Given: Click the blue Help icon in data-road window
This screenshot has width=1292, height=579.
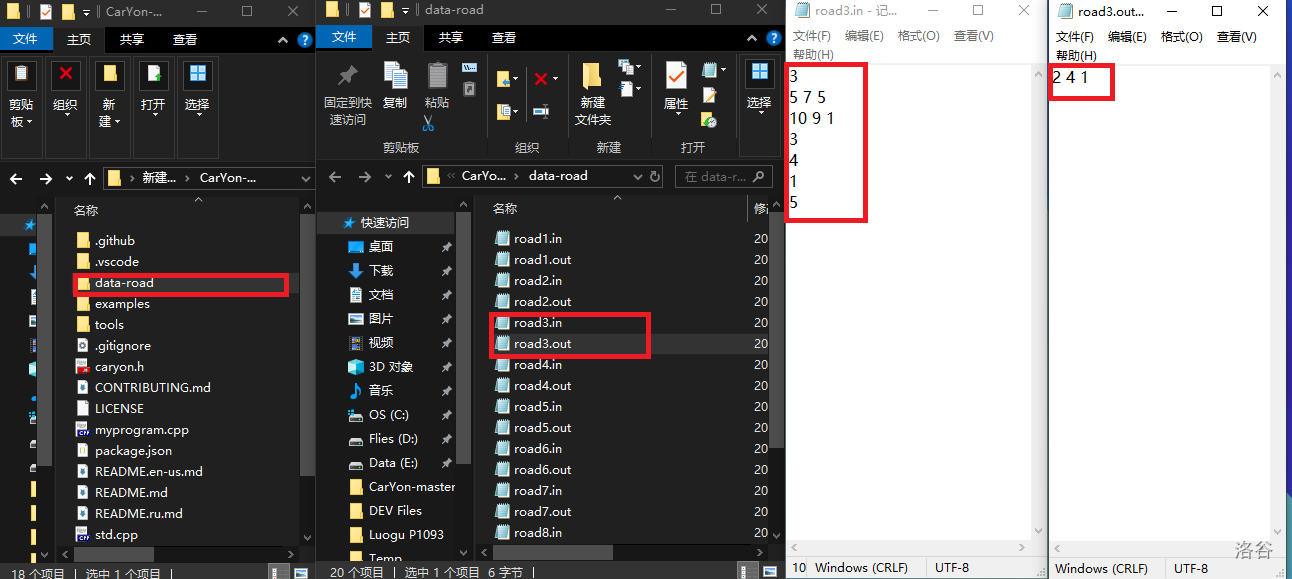Looking at the screenshot, I should point(774,38).
